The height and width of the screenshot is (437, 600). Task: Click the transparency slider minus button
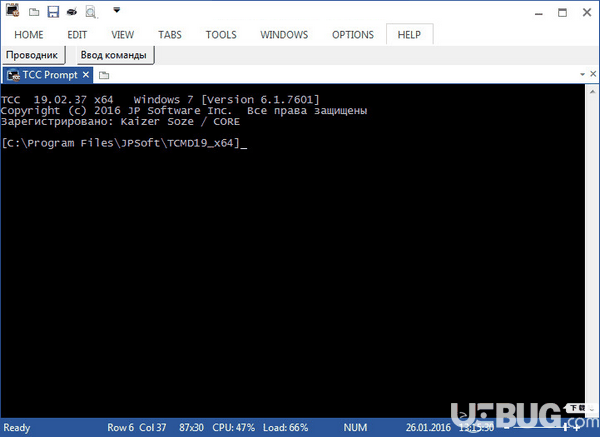pyautogui.click(x=506, y=428)
